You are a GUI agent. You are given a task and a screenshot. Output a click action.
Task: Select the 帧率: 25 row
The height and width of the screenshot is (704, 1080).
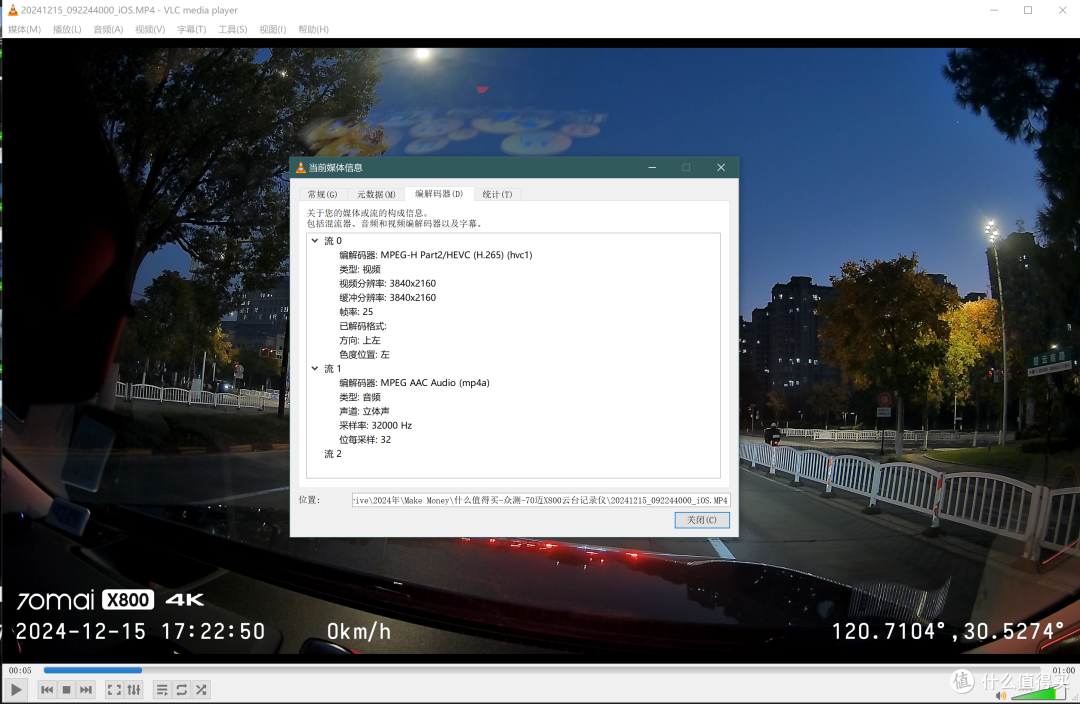pyautogui.click(x=356, y=311)
